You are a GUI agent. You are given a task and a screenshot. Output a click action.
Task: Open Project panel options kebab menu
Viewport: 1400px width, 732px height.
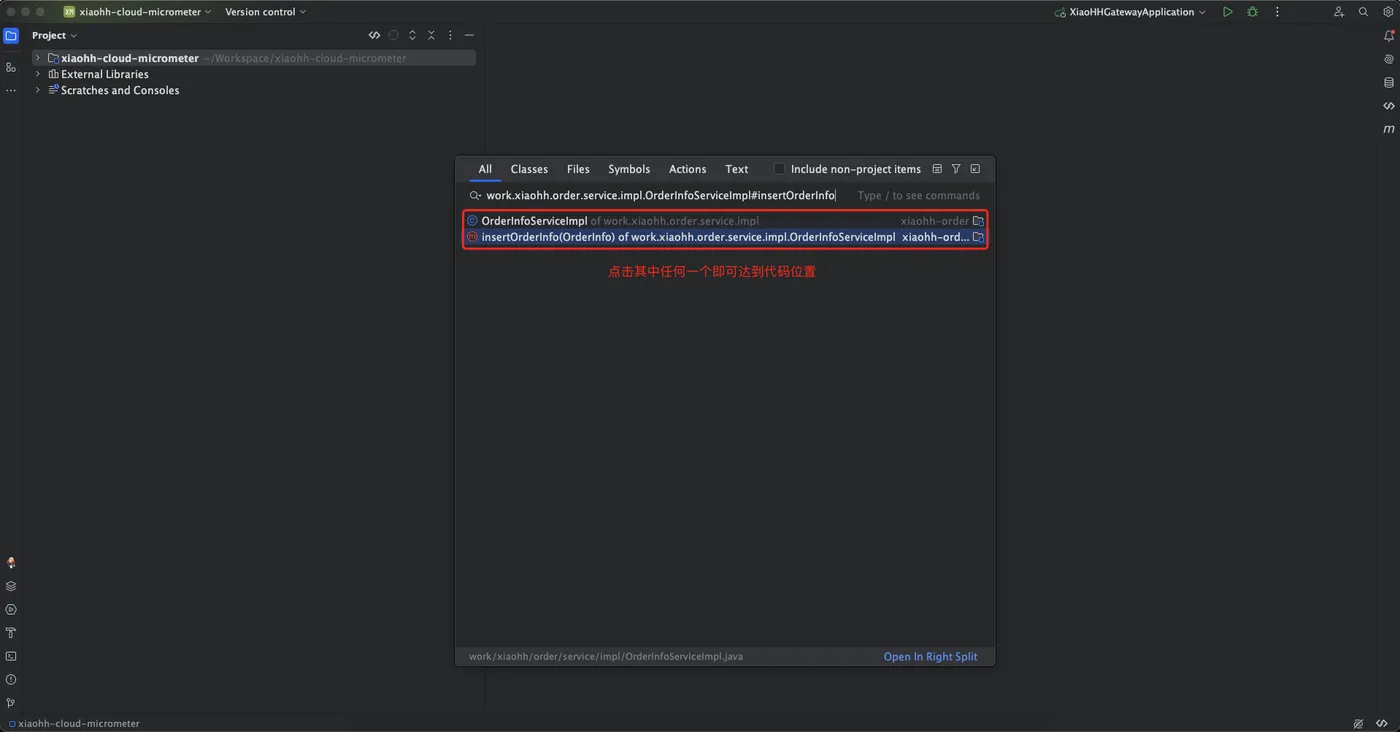[x=450, y=35]
